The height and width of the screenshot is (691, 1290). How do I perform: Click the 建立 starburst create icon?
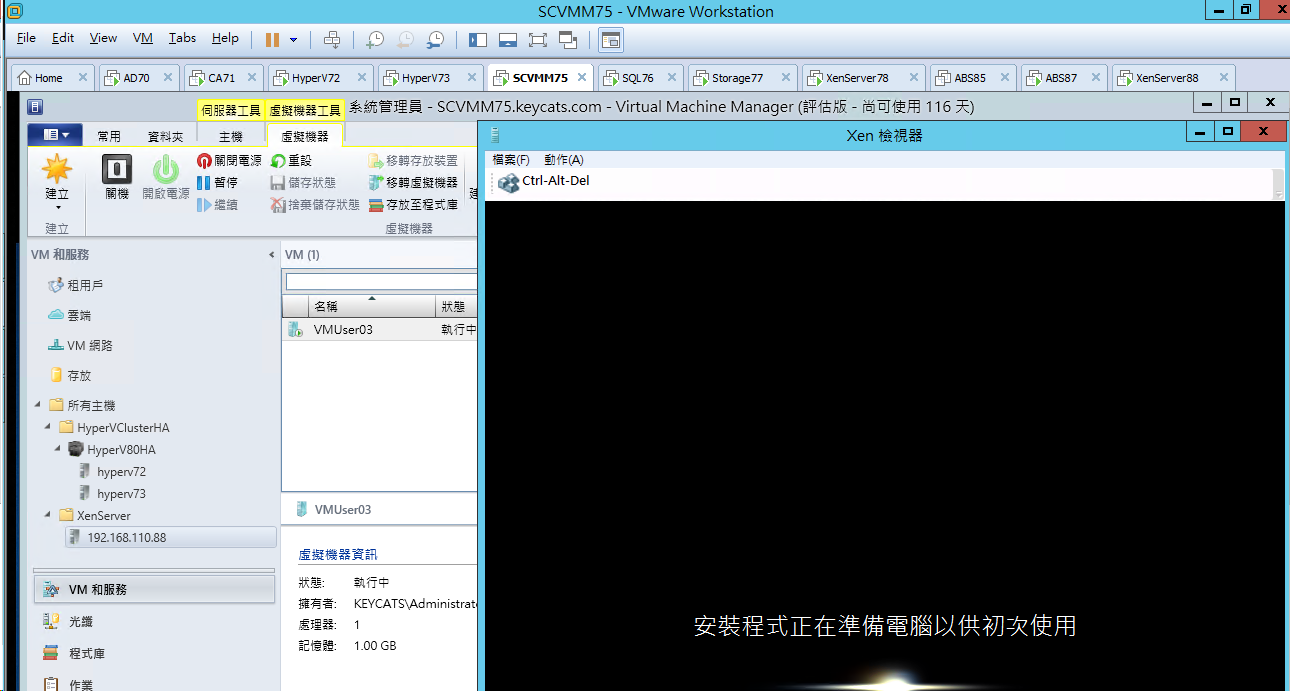(x=57, y=169)
